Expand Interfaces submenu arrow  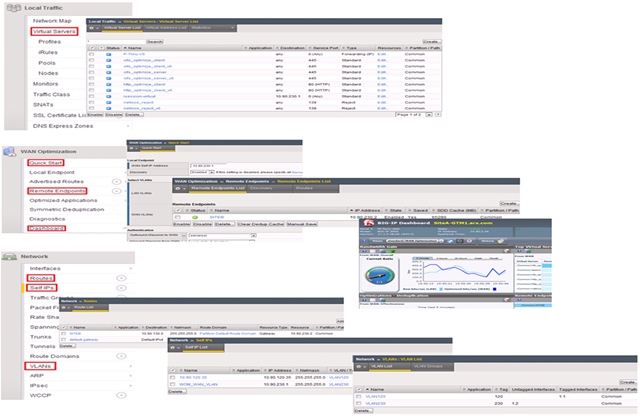pyautogui.click(x=131, y=269)
